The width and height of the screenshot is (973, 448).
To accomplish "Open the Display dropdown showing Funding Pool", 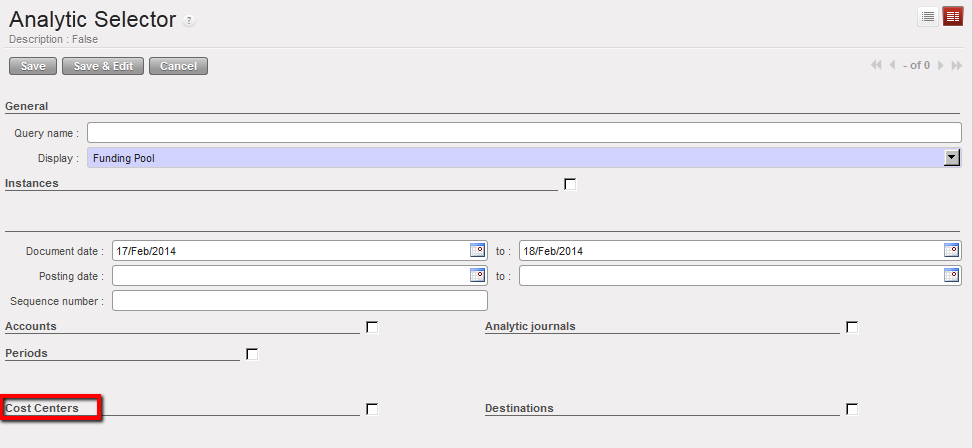I will click(951, 158).
